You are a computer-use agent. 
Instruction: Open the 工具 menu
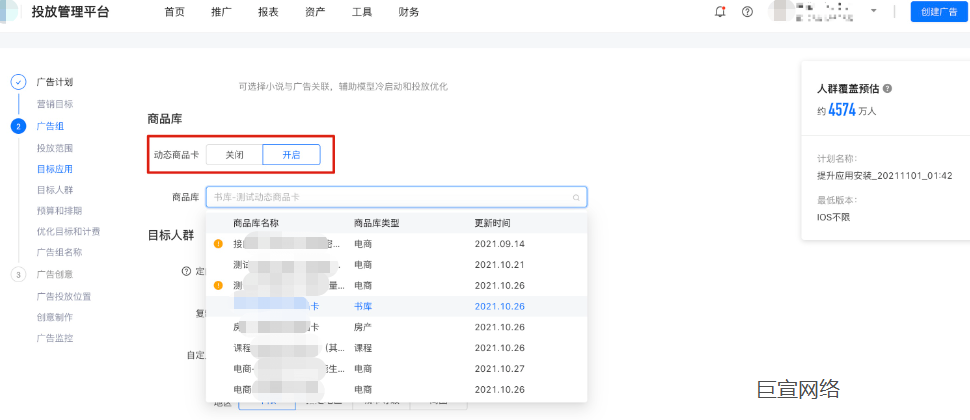point(362,12)
